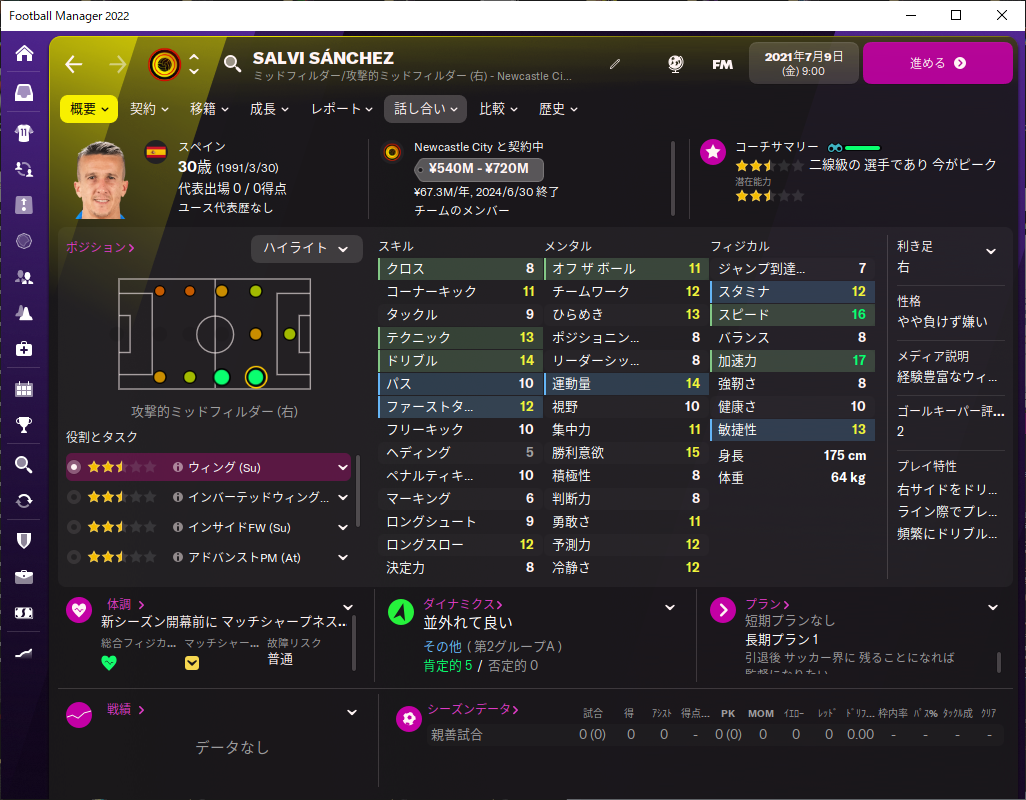Click the Coach Summary star icon
1026x800 pixels.
point(713,152)
